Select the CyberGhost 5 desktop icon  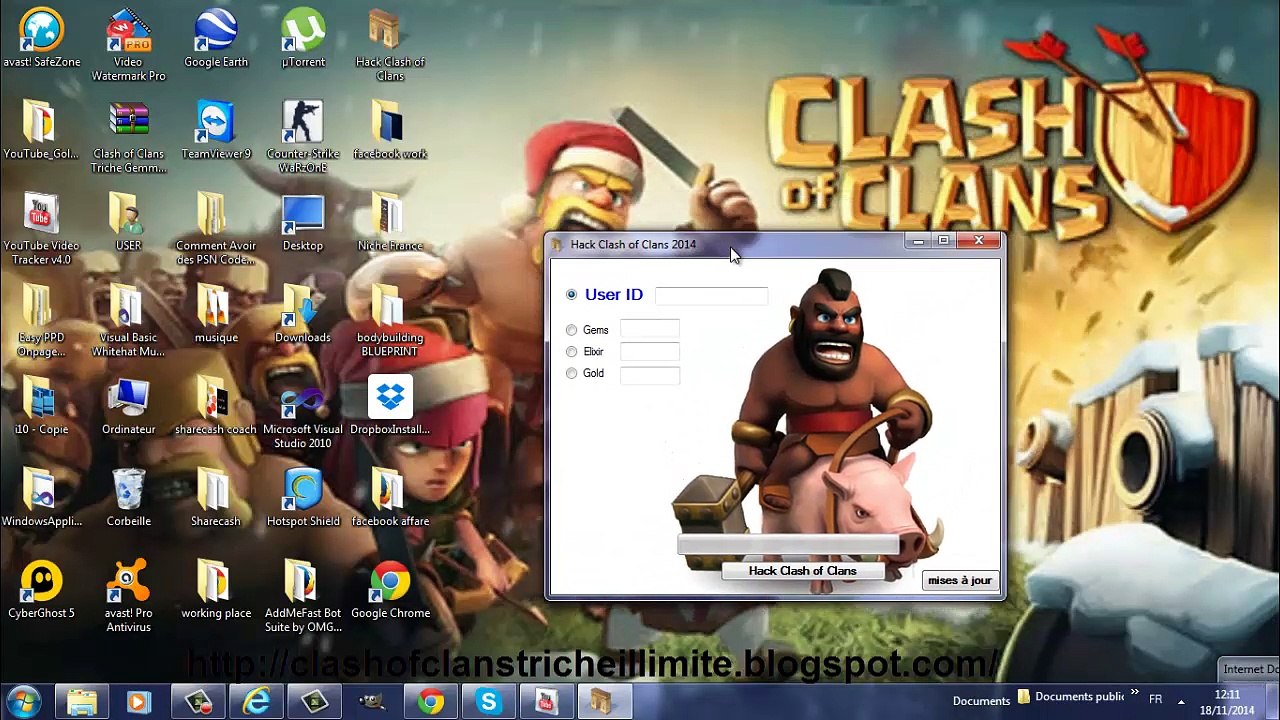(41, 591)
